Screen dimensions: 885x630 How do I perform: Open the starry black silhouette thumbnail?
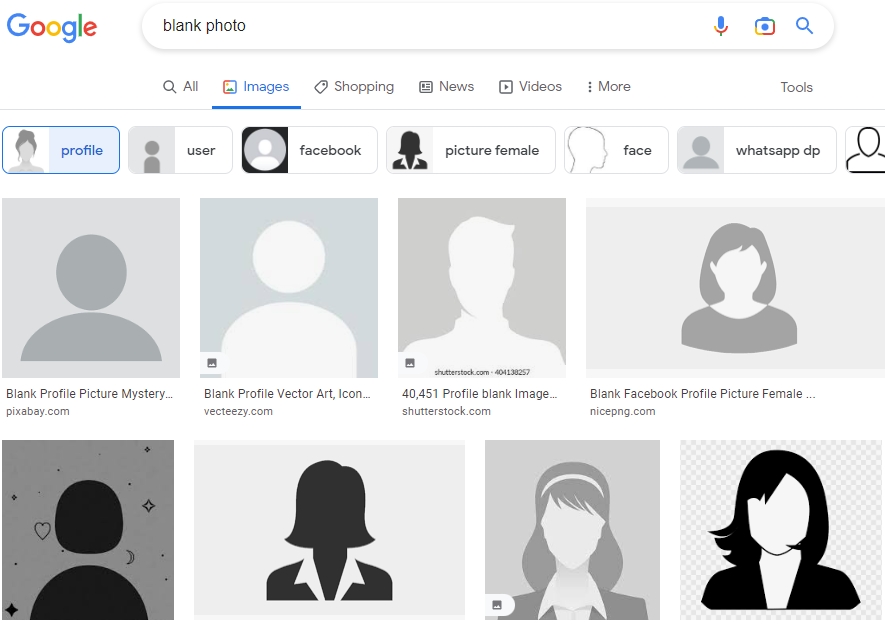click(88, 530)
